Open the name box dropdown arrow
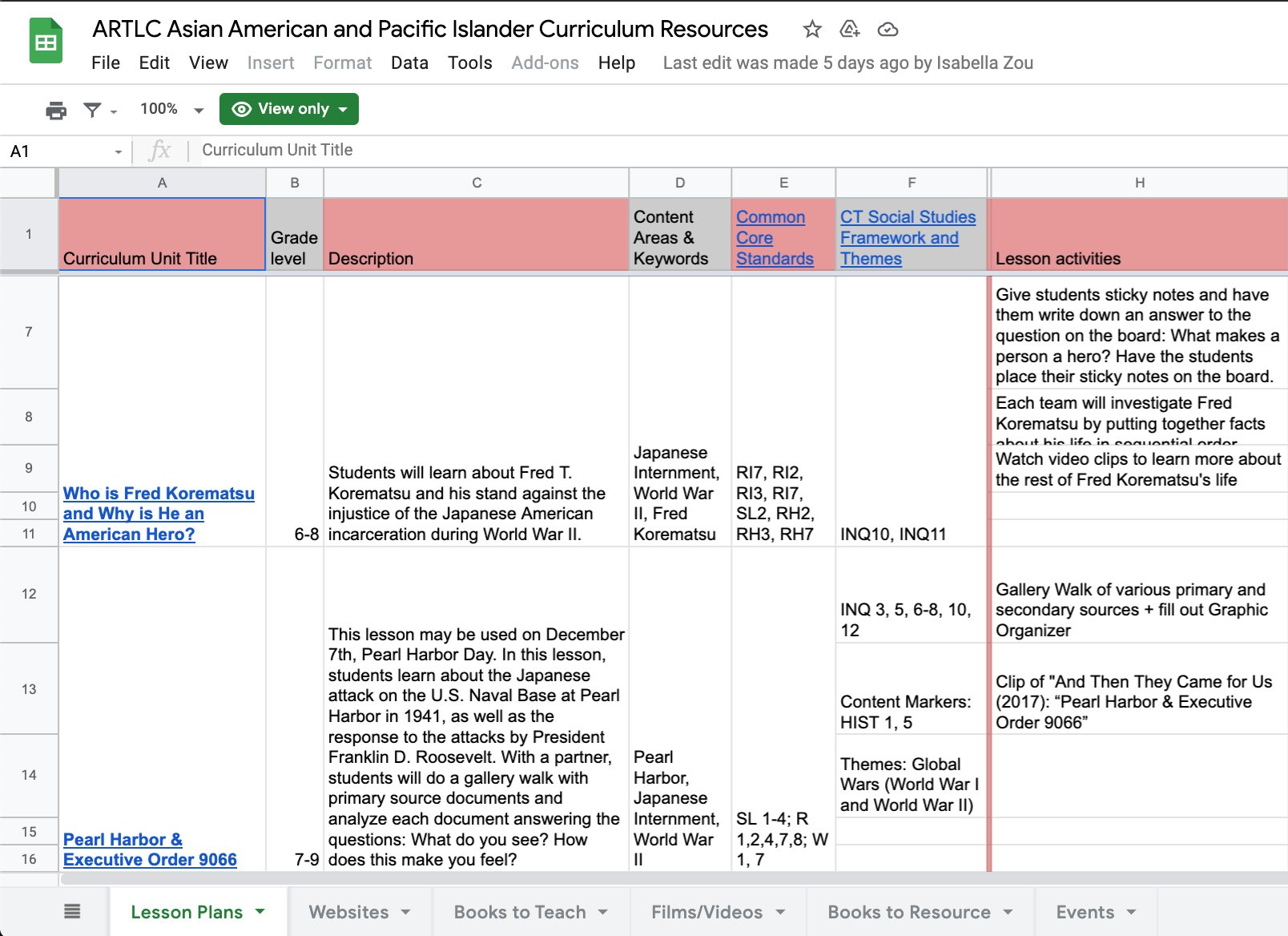The width and height of the screenshot is (1288, 936). tap(119, 151)
